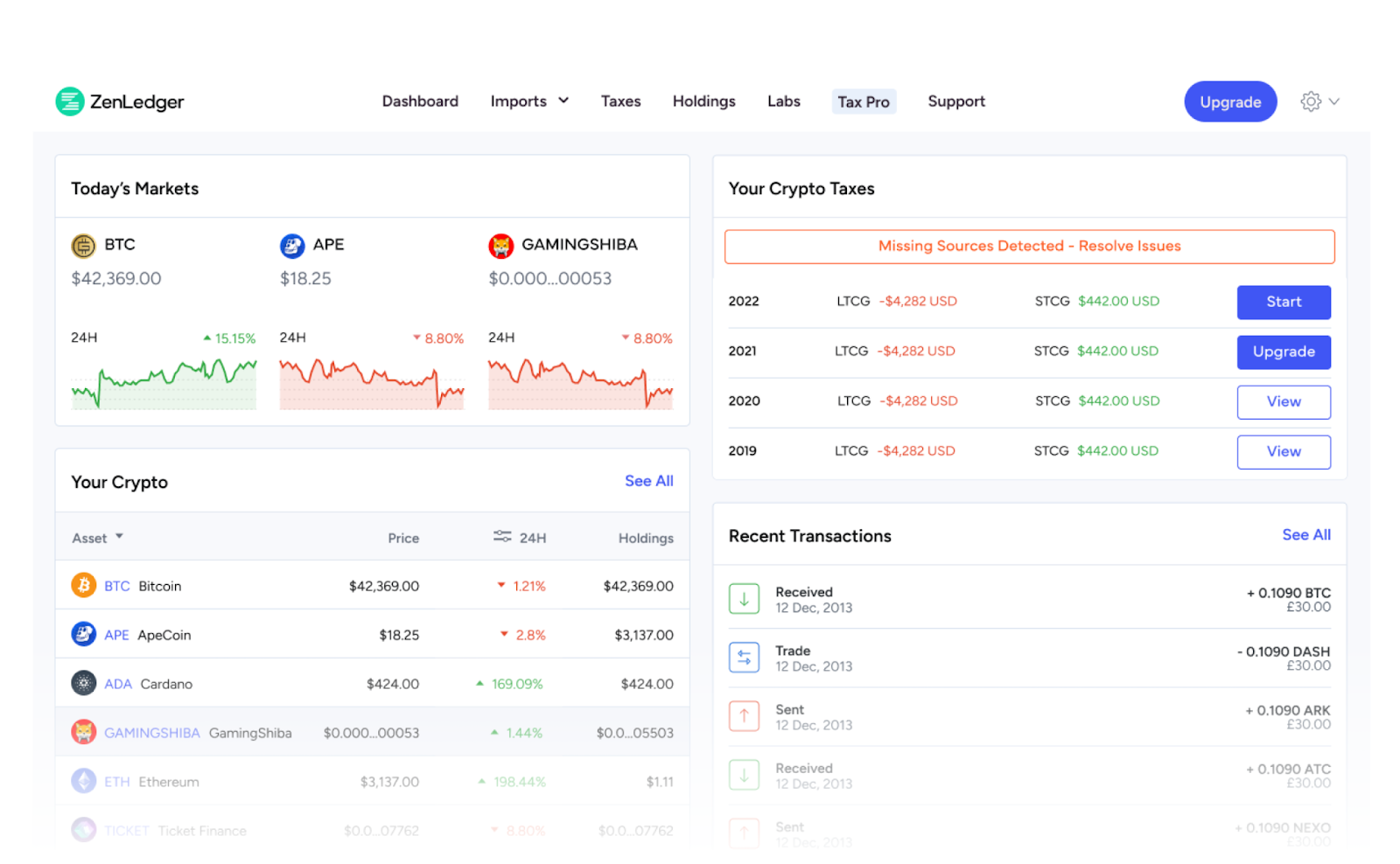Click the Missing Sources Detected alert banner
Viewport: 1400px width, 864px height.
point(1029,247)
